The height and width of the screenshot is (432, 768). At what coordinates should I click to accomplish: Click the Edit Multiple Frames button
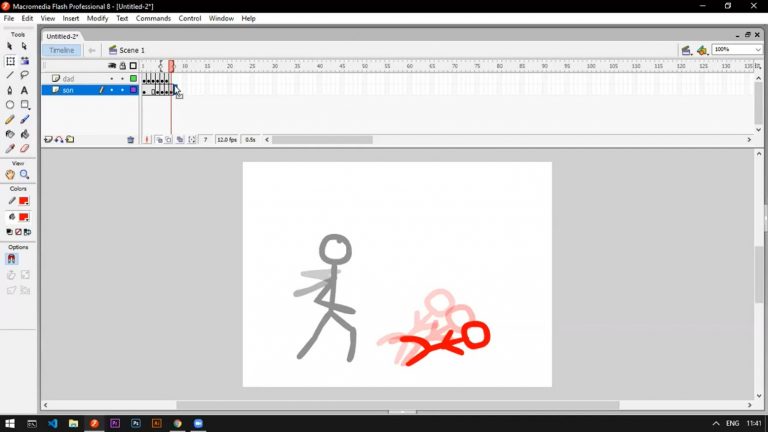tap(180, 140)
